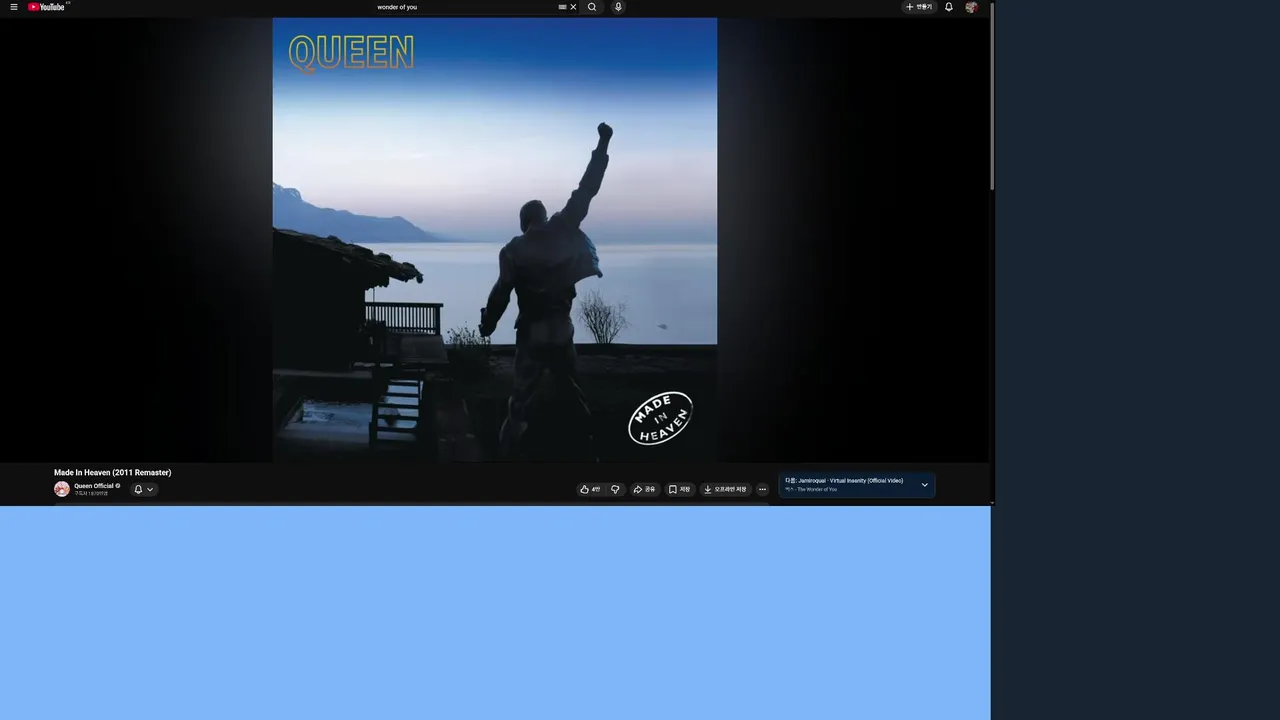The image size is (1280, 720).
Task: Open the on-screen keyboard icon in the search bar
Action: (x=562, y=7)
